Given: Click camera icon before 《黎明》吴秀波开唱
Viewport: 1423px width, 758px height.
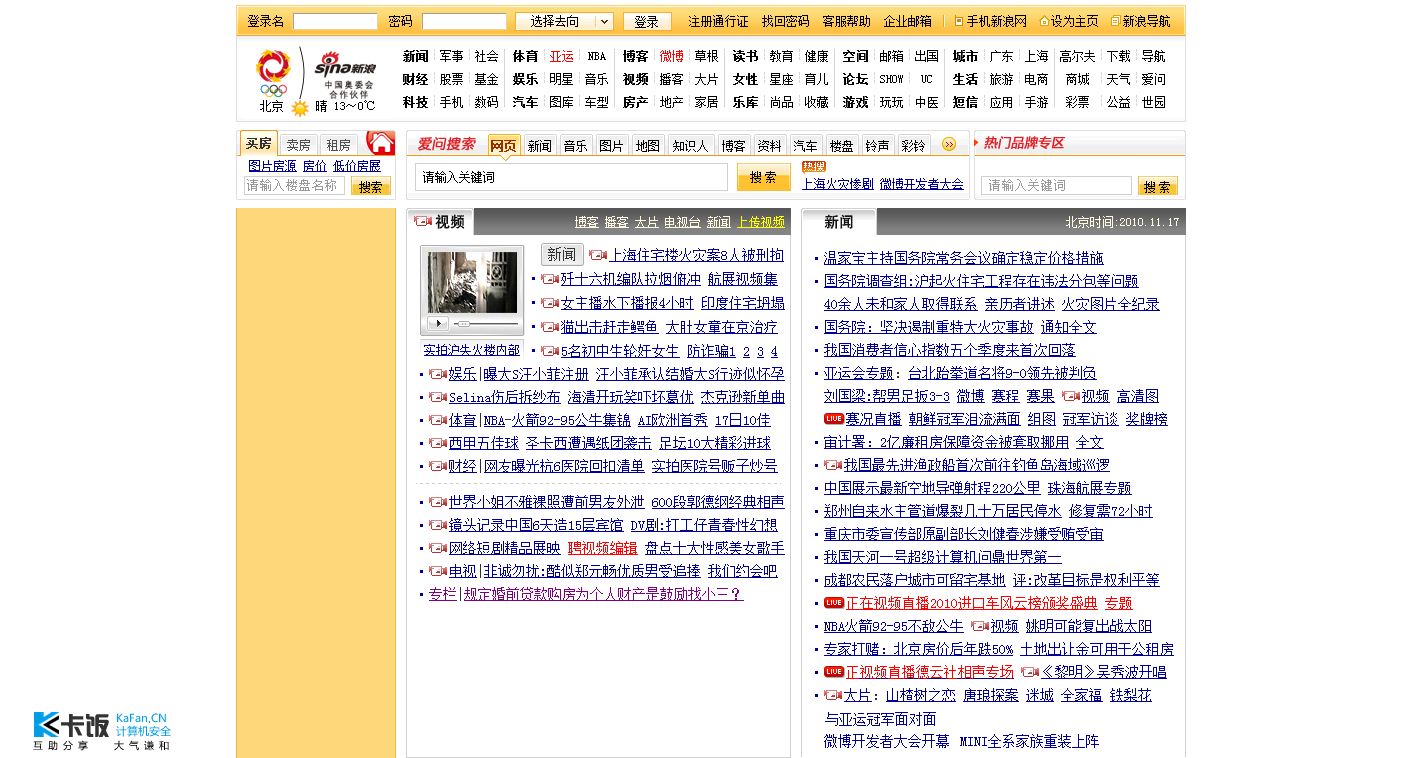Looking at the screenshot, I should (x=1030, y=672).
